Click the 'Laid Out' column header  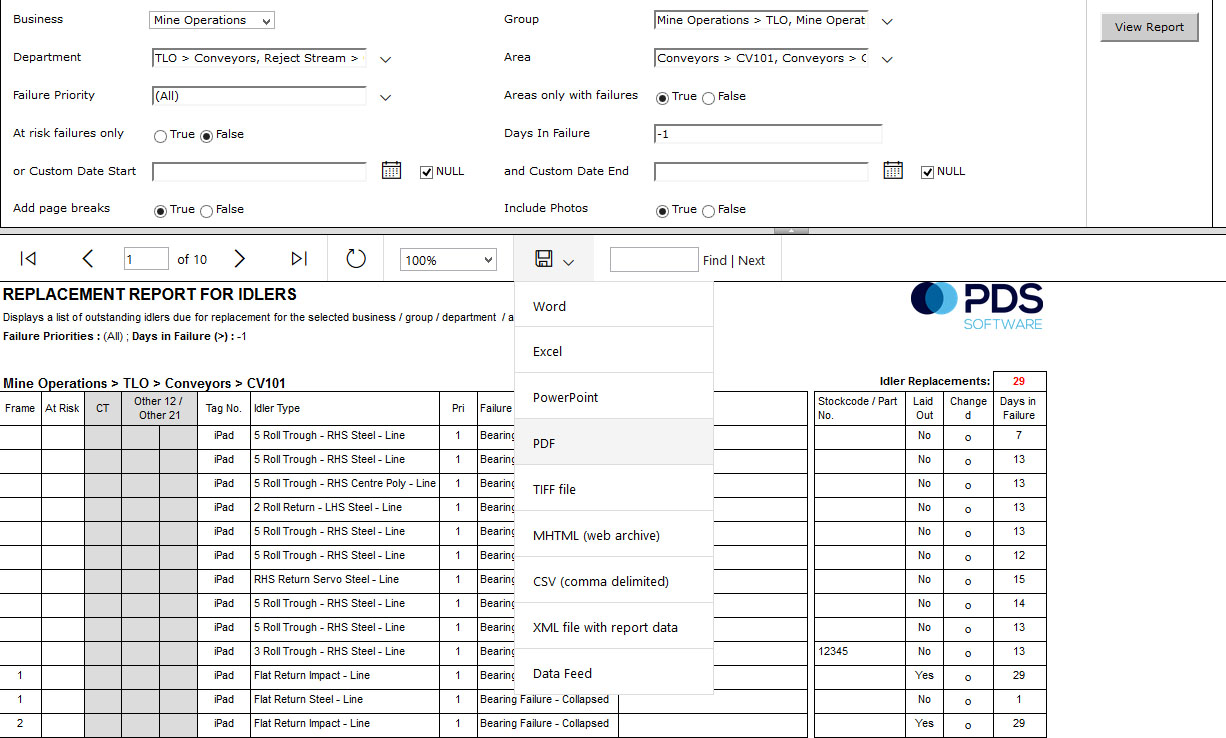click(x=924, y=408)
